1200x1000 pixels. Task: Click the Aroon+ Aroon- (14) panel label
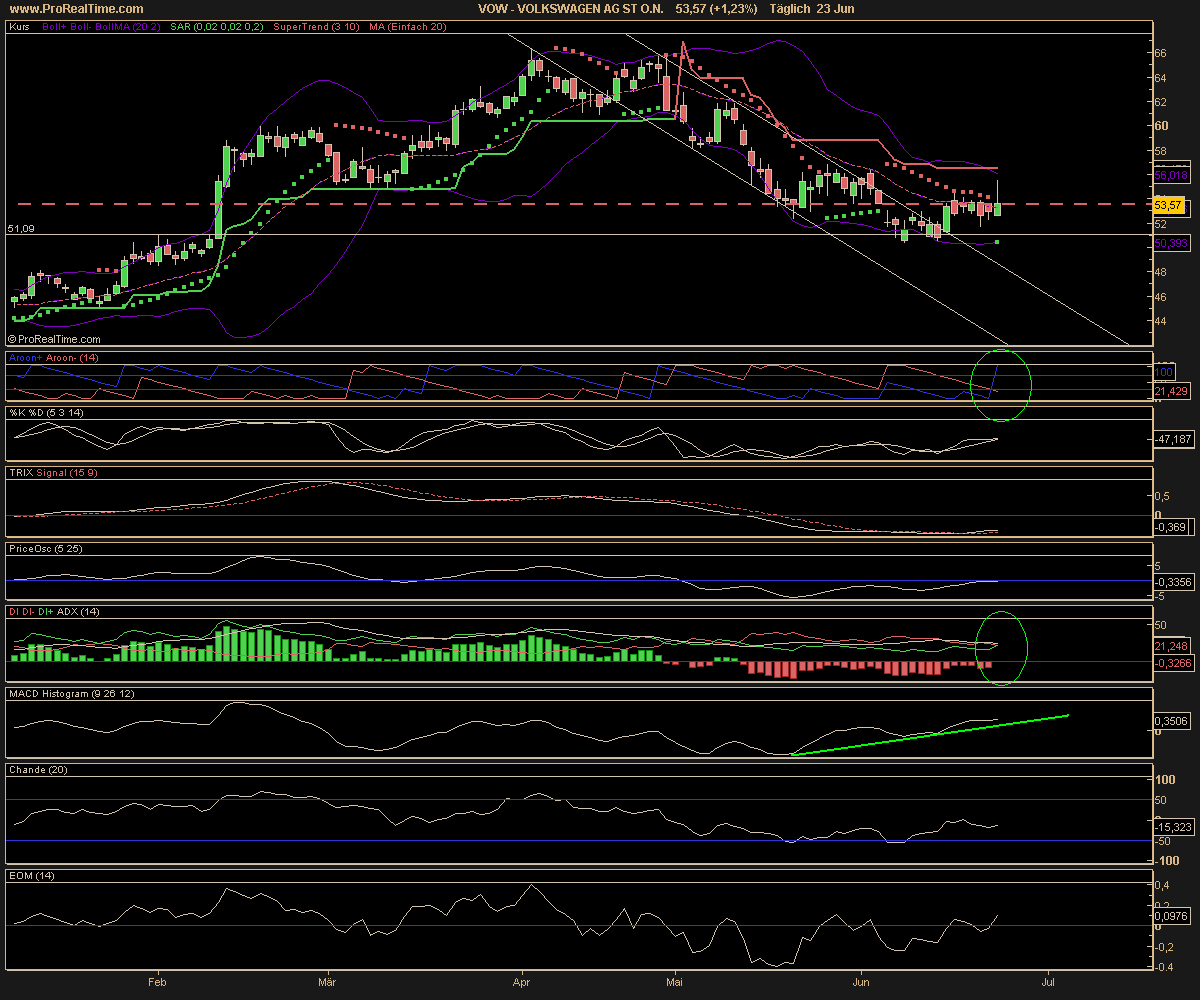point(54,357)
